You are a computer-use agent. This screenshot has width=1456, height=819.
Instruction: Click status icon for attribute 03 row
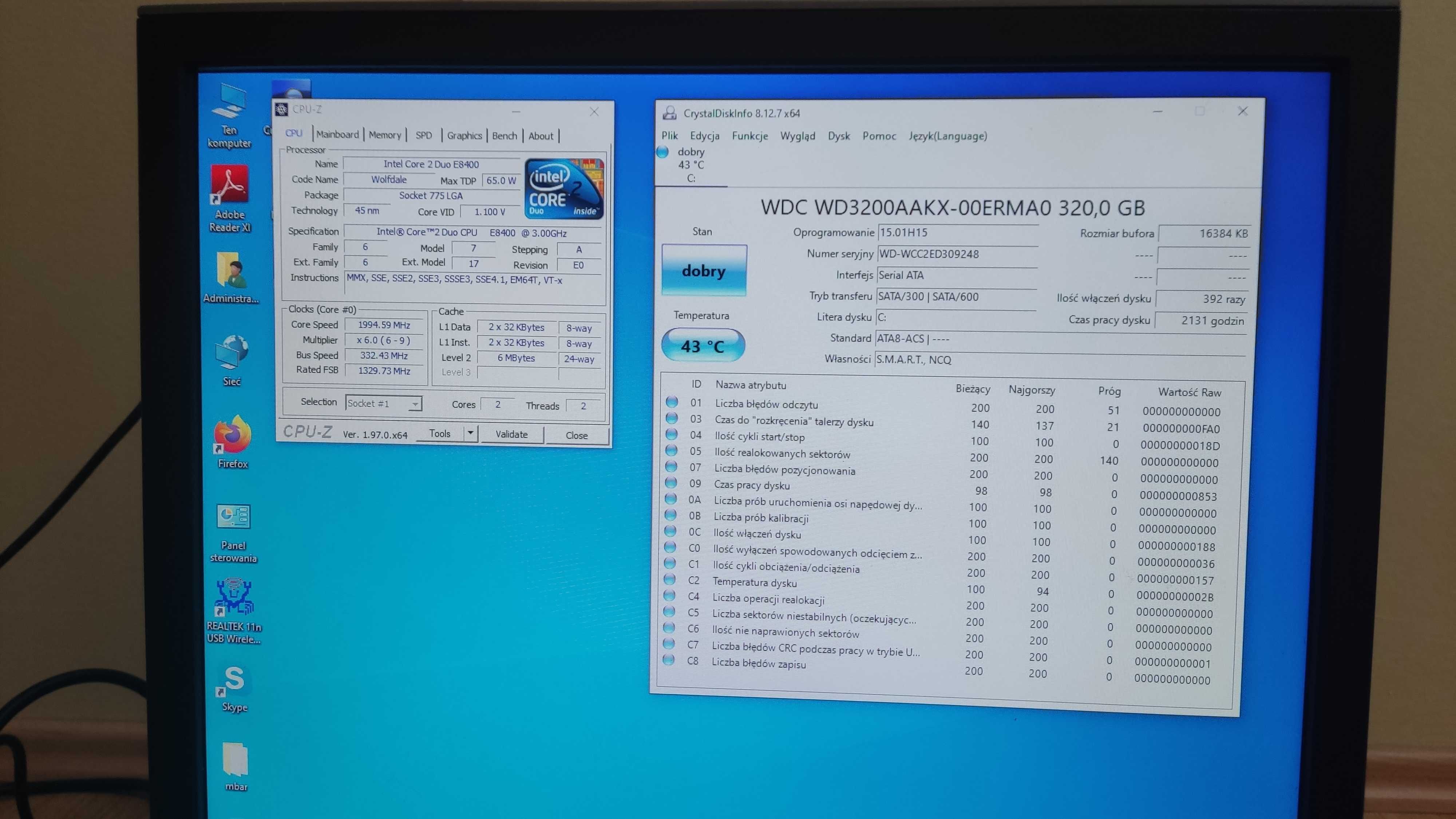click(x=672, y=418)
